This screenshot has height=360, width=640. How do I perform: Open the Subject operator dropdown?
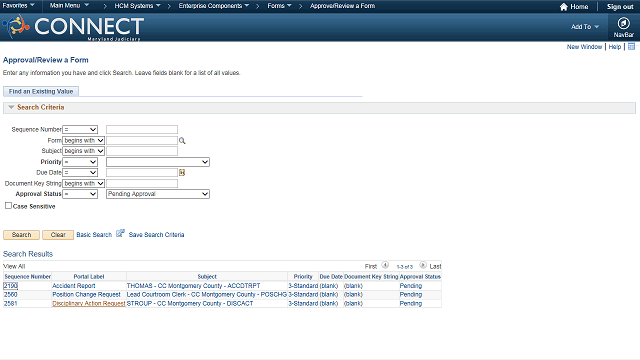point(84,151)
